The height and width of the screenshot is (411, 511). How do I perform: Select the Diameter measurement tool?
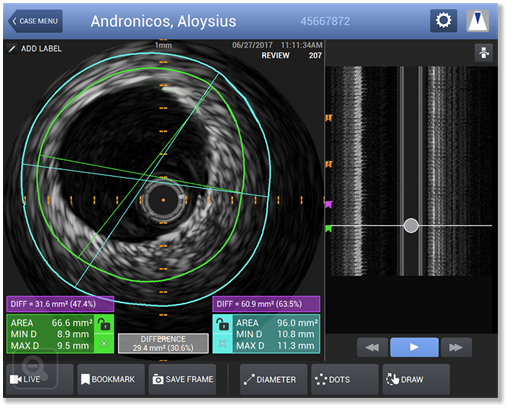coord(273,379)
